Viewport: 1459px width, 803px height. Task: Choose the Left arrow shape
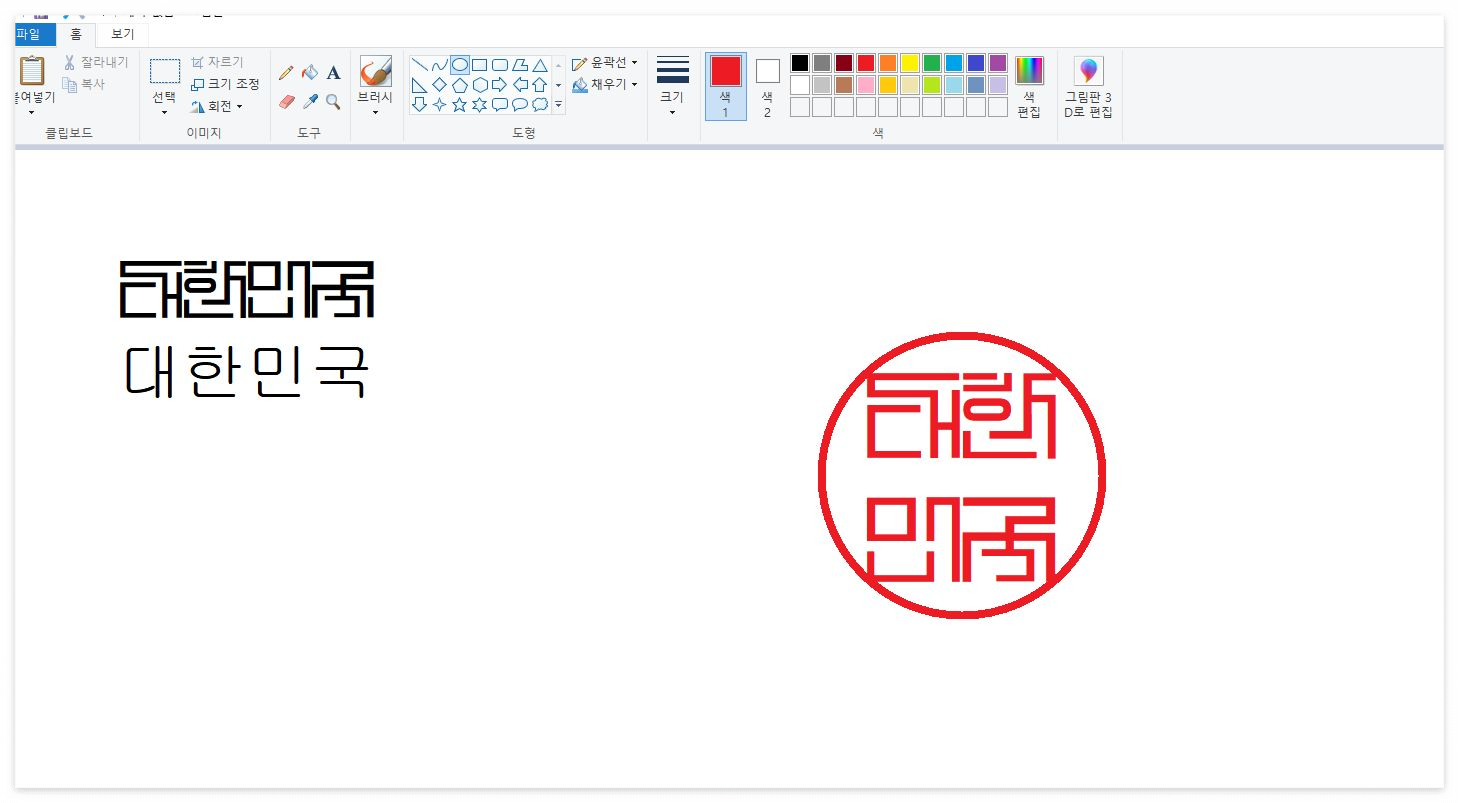(x=519, y=85)
